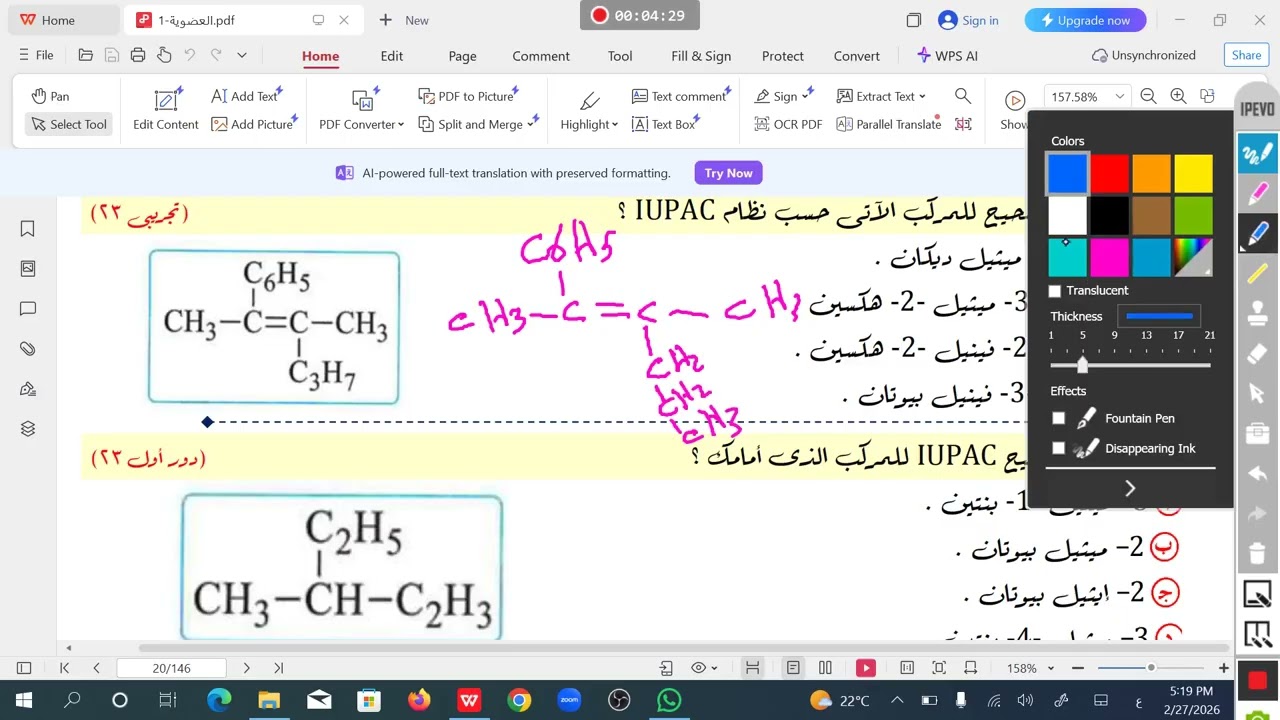Enable the Fountain Pen effect checkbox
The height and width of the screenshot is (720, 1280).
click(x=1058, y=418)
